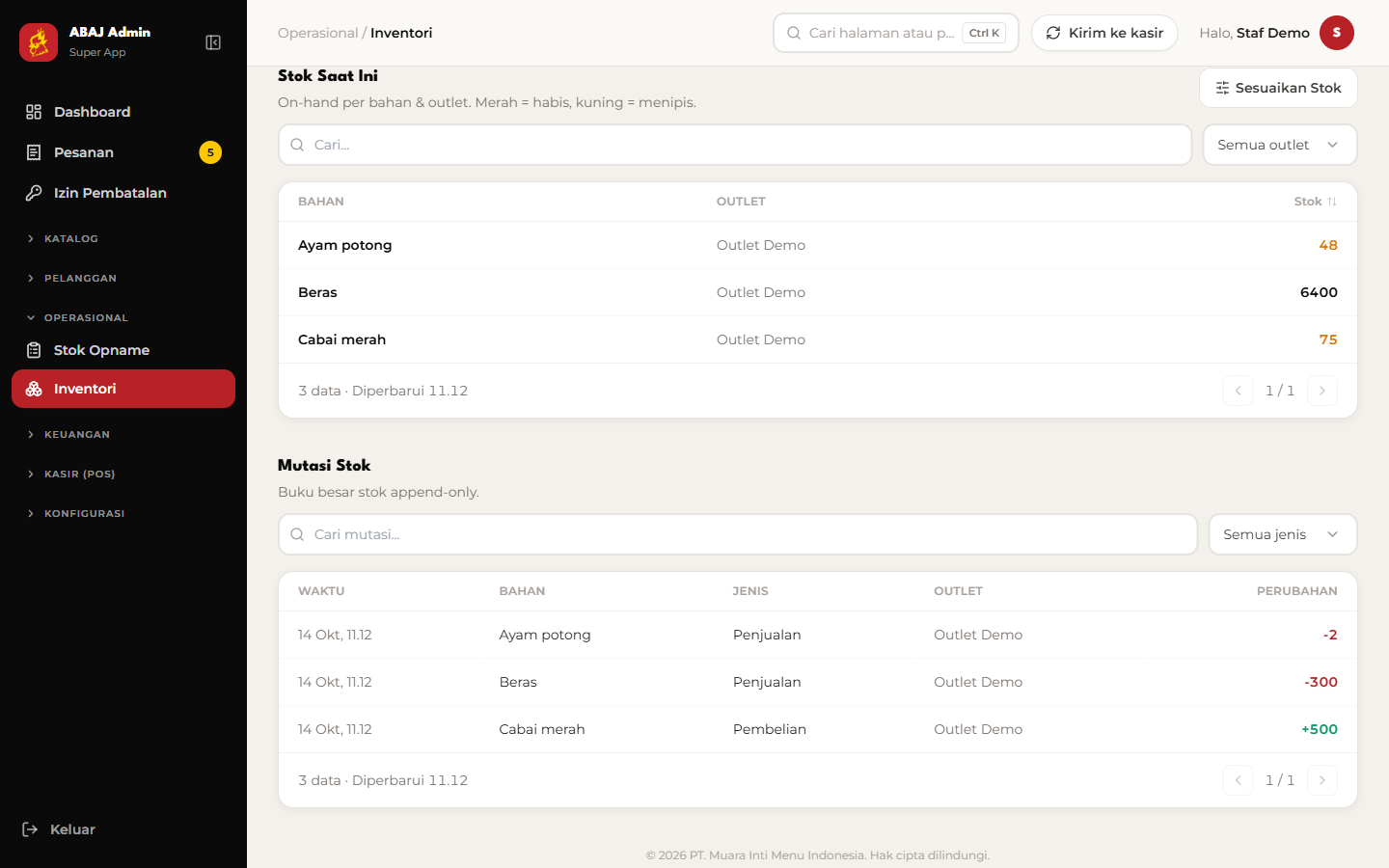Focus the Cari halaman global search field
This screenshot has height=868, width=1389.
tap(896, 33)
